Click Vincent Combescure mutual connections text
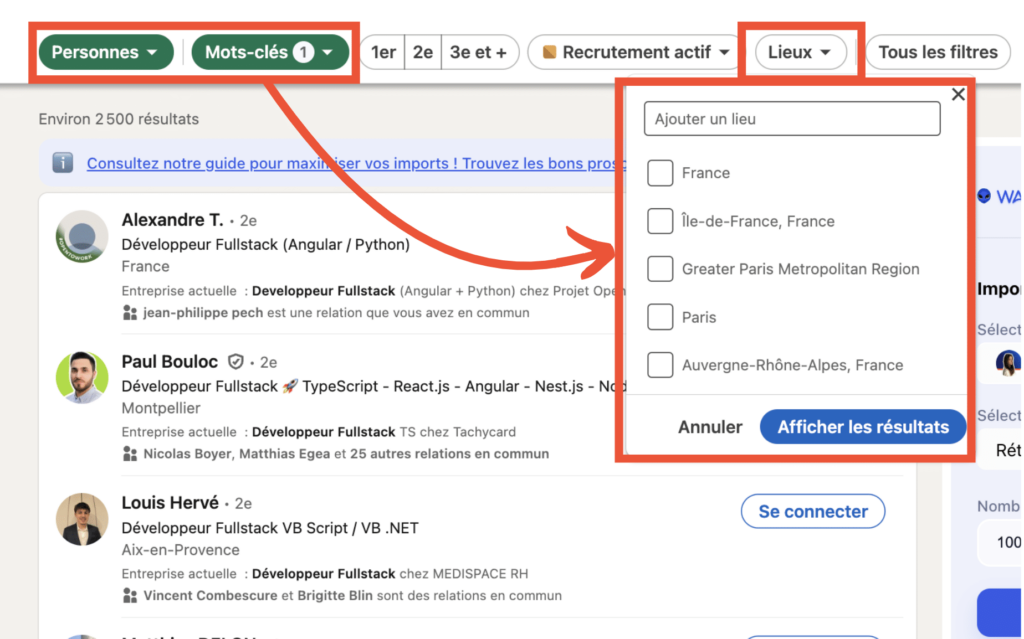 click(210, 596)
